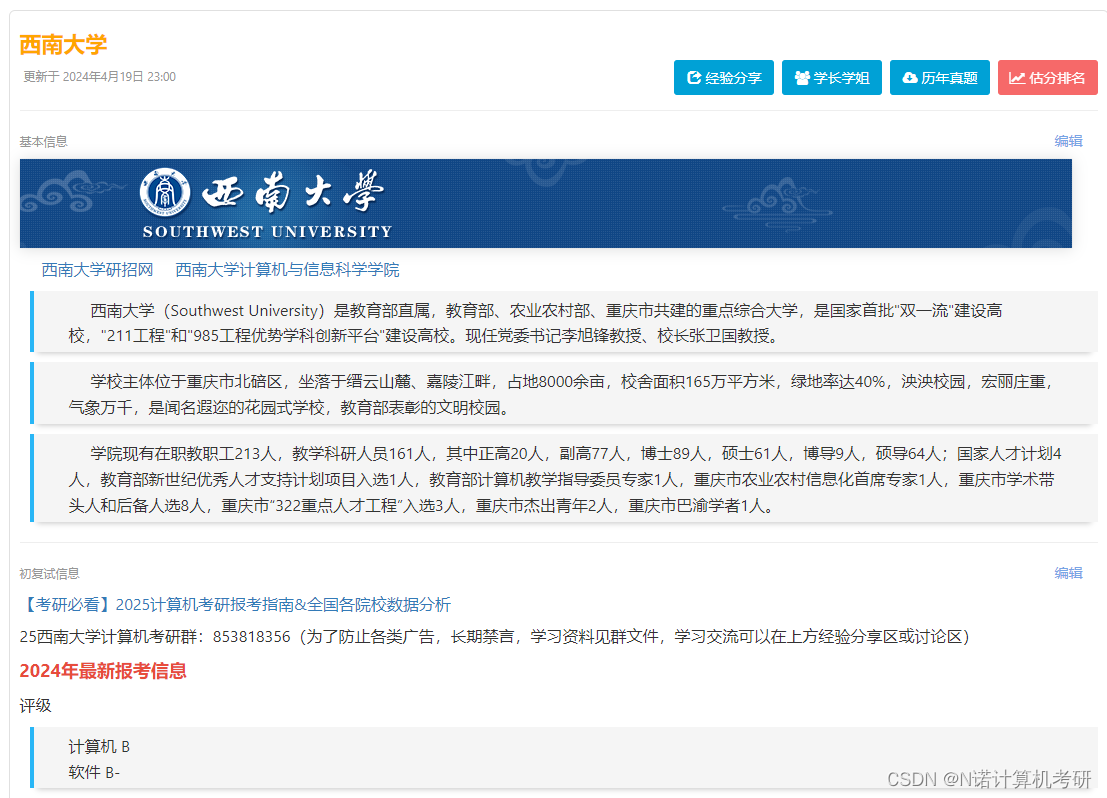Viewport: 1107px width, 798px height.
Task: Click the Southwest University banner image
Action: coord(546,203)
